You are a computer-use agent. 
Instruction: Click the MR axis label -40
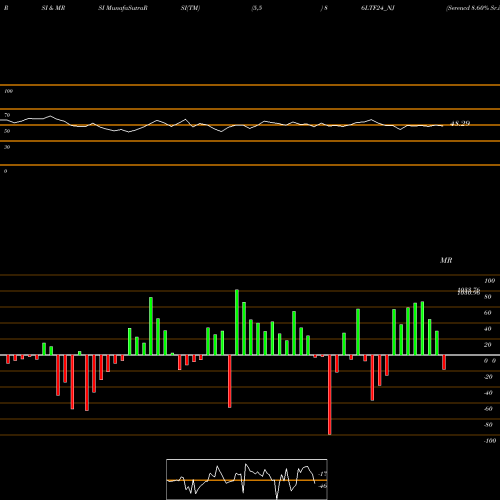click(488, 393)
